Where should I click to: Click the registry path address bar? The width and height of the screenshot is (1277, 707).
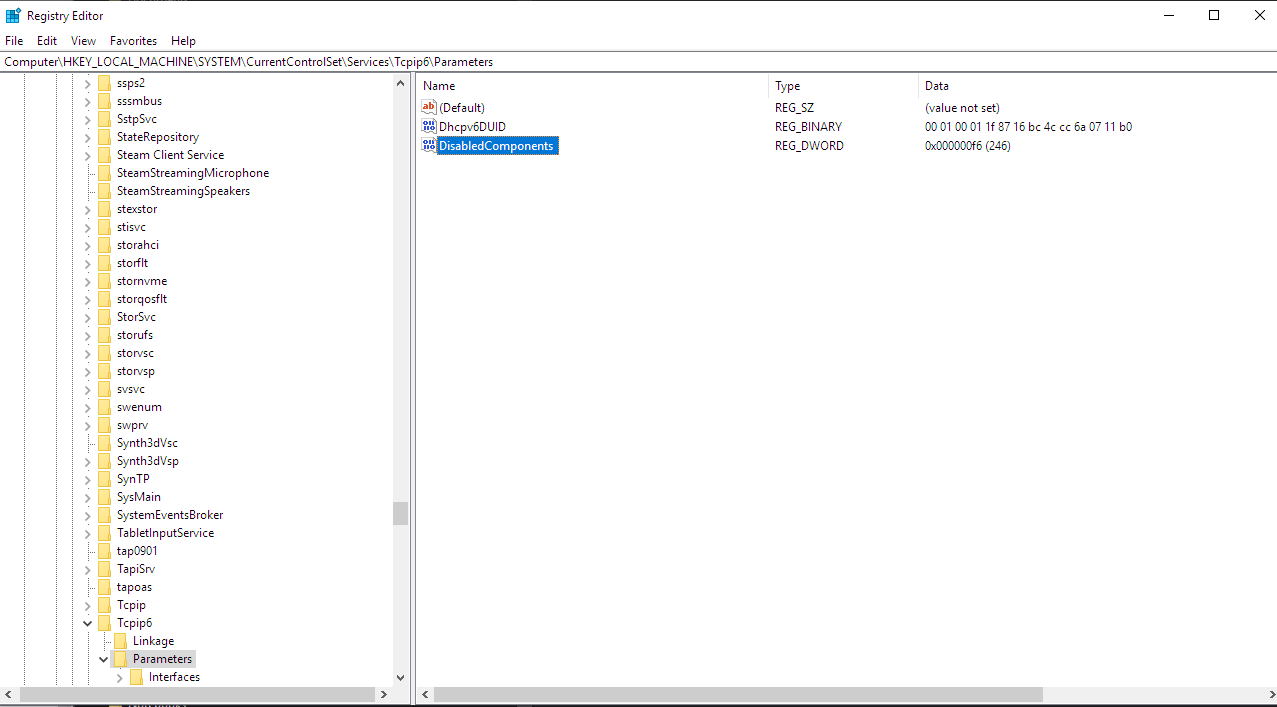[638, 62]
